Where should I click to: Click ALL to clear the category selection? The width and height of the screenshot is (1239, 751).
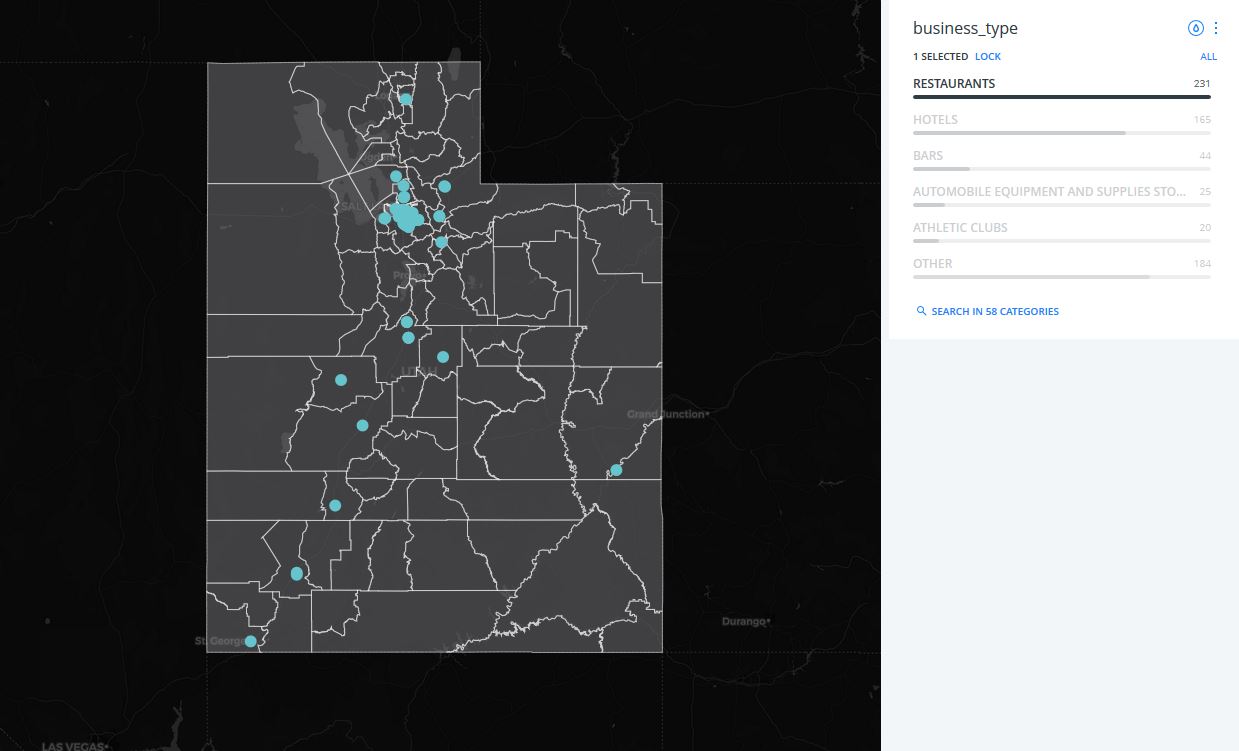pyautogui.click(x=1208, y=57)
